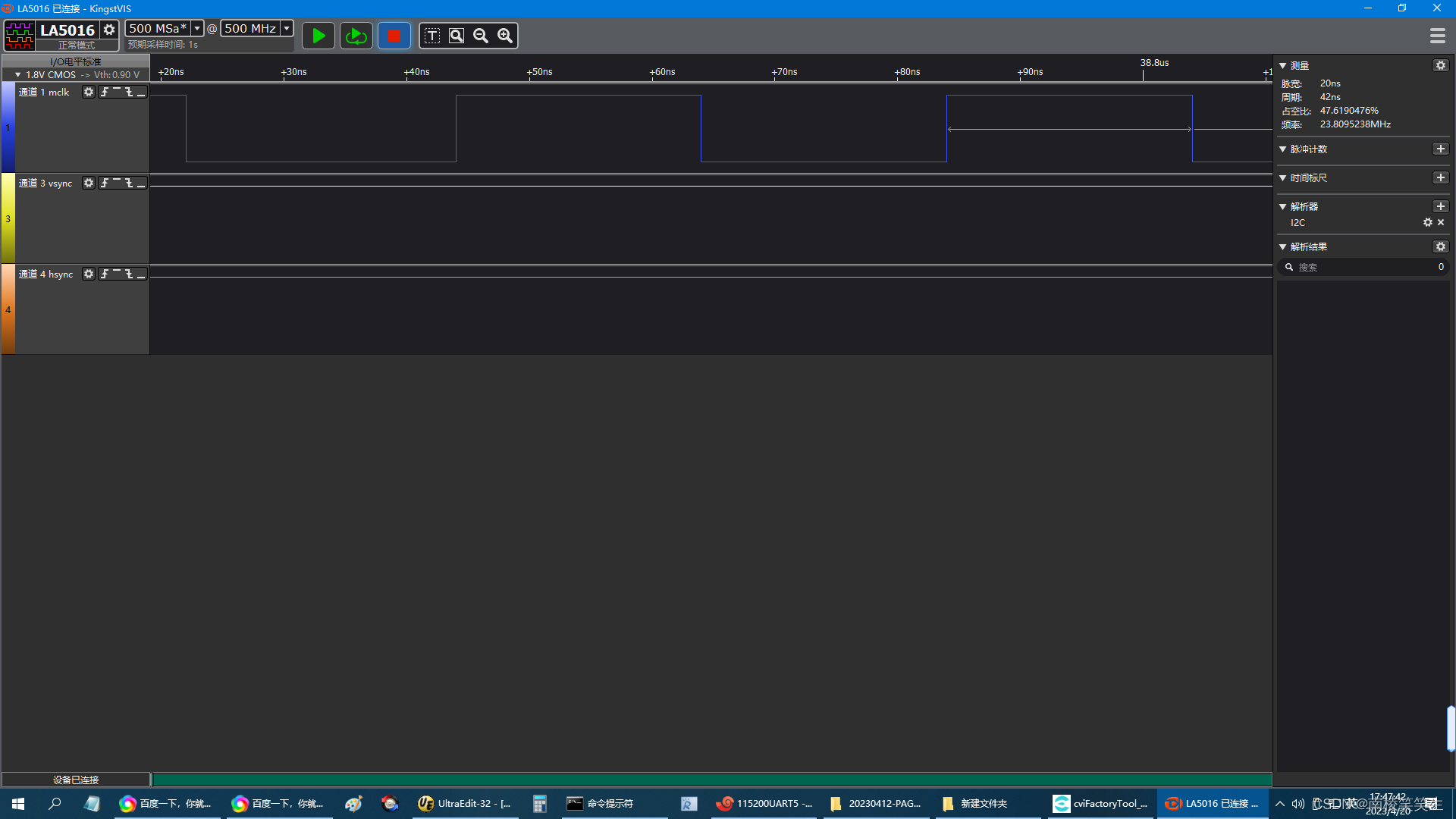Viewport: 1456px width, 819px height.
Task: Open Windows taskbar search
Action: (x=55, y=803)
